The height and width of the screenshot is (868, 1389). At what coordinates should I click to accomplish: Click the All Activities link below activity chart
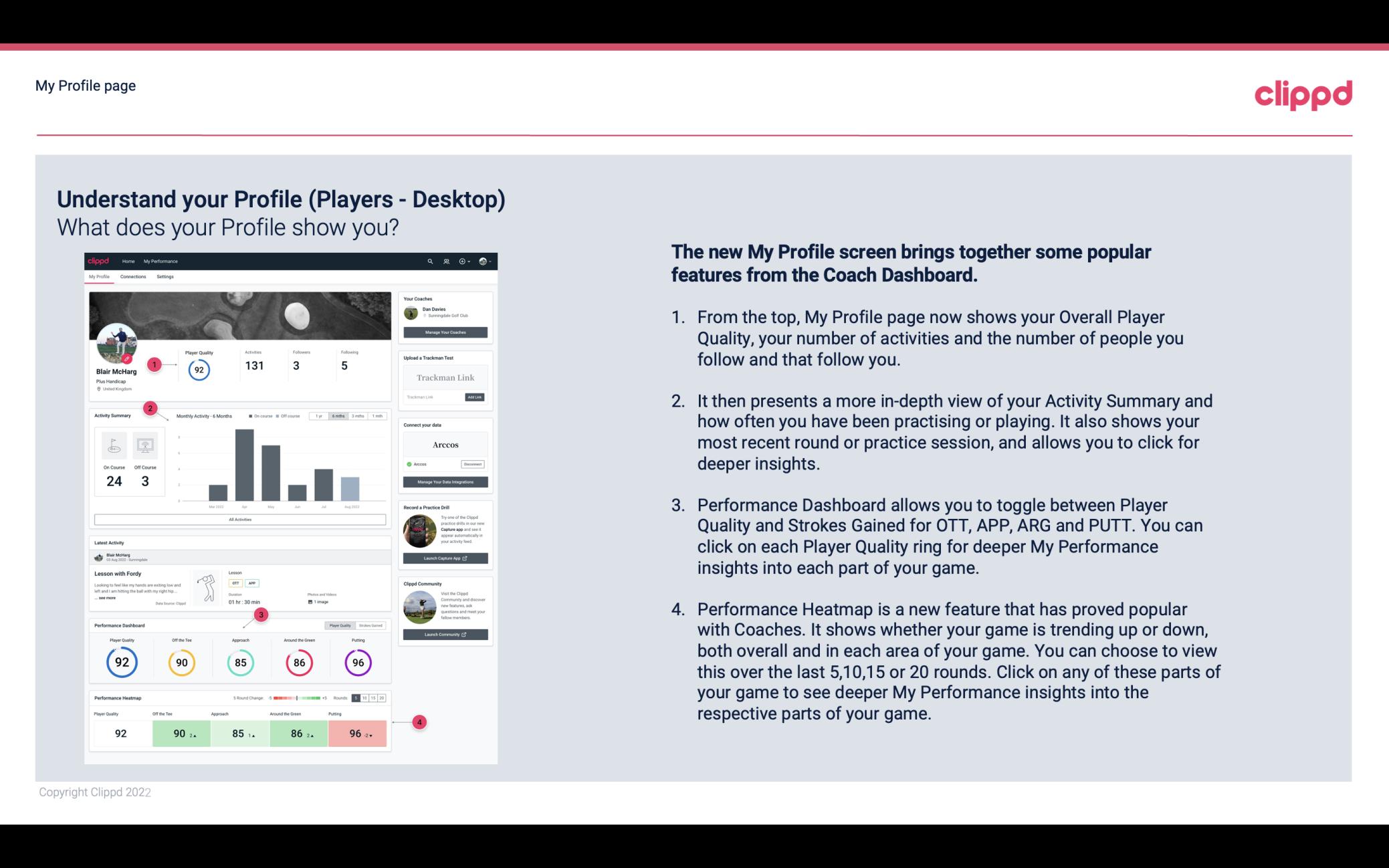239,519
